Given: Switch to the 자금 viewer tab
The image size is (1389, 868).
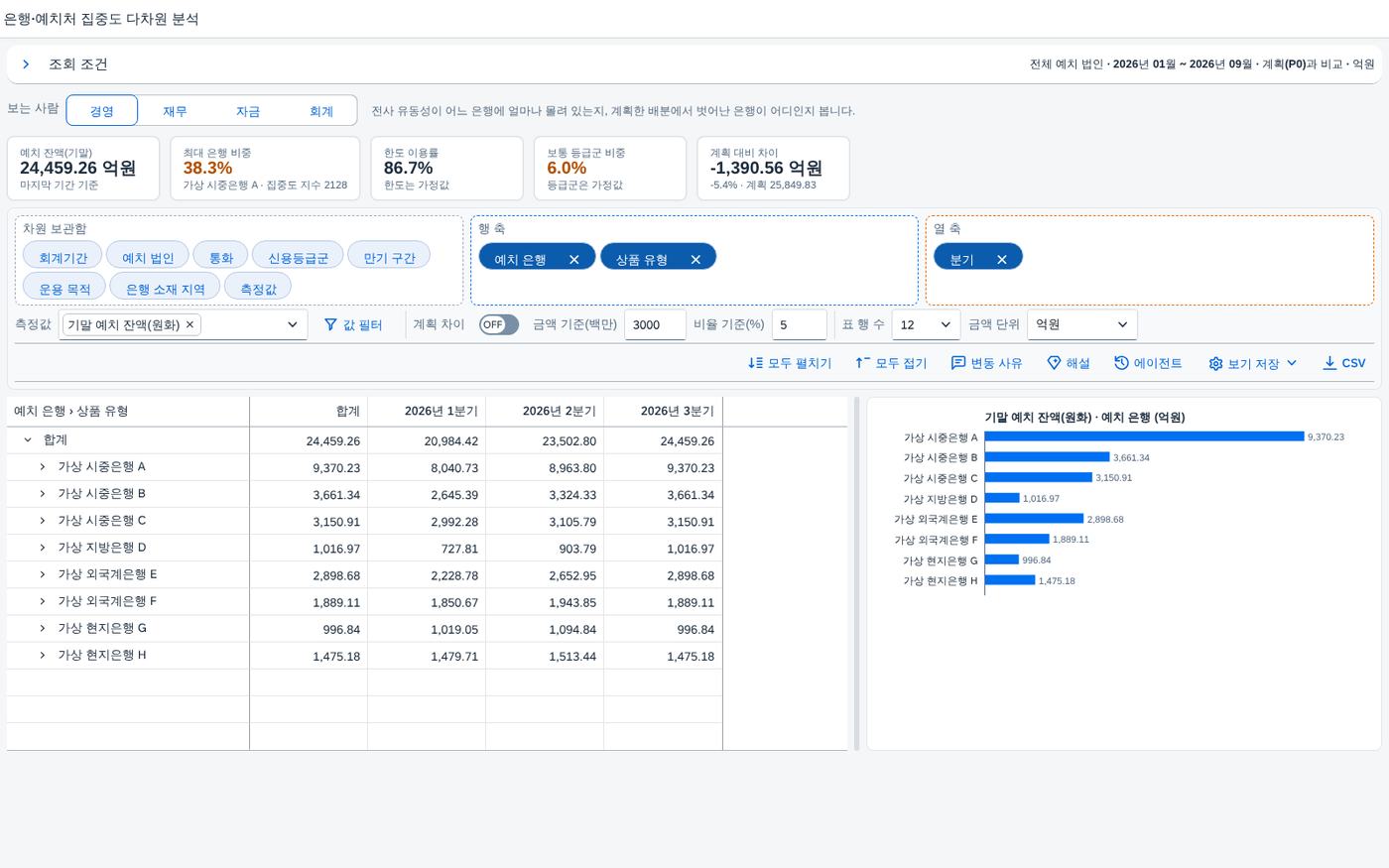Looking at the screenshot, I should pyautogui.click(x=248, y=111).
